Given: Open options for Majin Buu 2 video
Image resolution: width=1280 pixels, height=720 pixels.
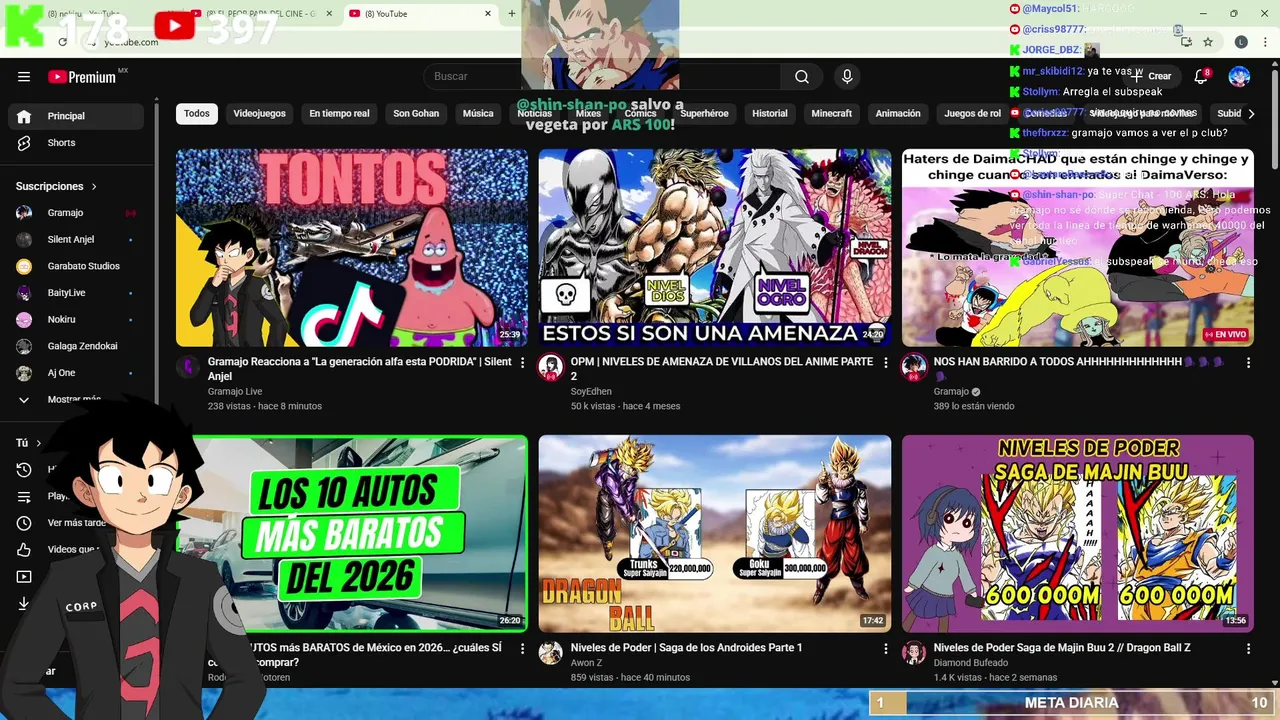Looking at the screenshot, I should [1248, 648].
